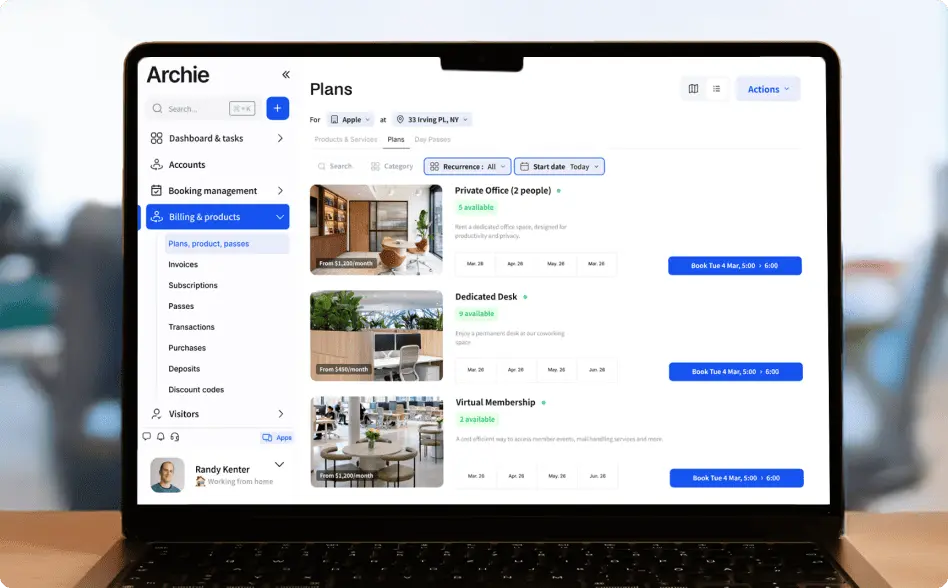Open the 33 Irving PL, NY location dropdown
Viewport: 948px width, 588px height.
point(432,120)
